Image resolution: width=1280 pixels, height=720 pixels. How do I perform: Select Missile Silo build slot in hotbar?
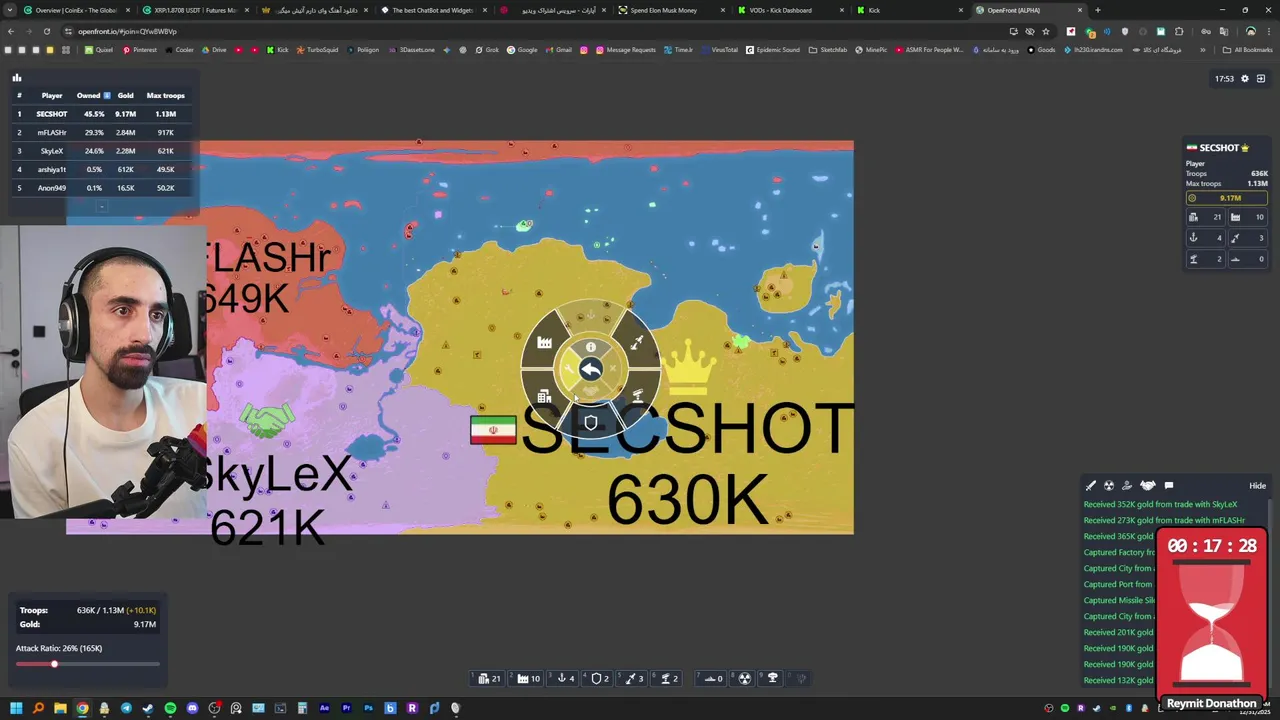click(x=634, y=678)
